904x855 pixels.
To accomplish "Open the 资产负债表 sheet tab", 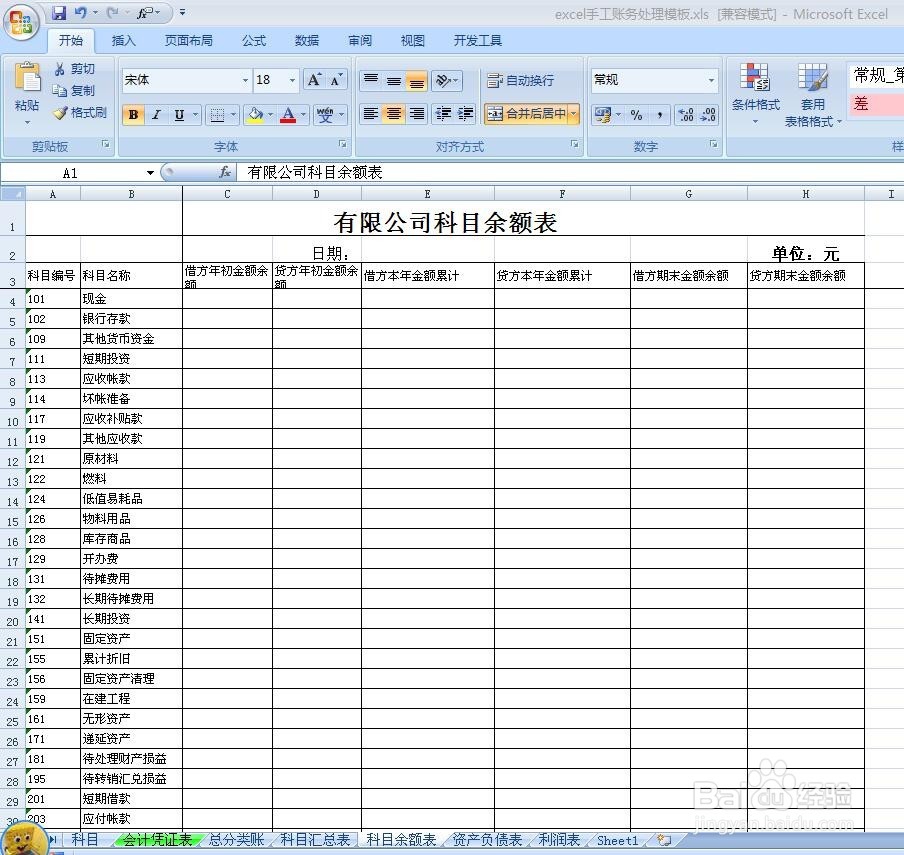I will pyautogui.click(x=489, y=840).
